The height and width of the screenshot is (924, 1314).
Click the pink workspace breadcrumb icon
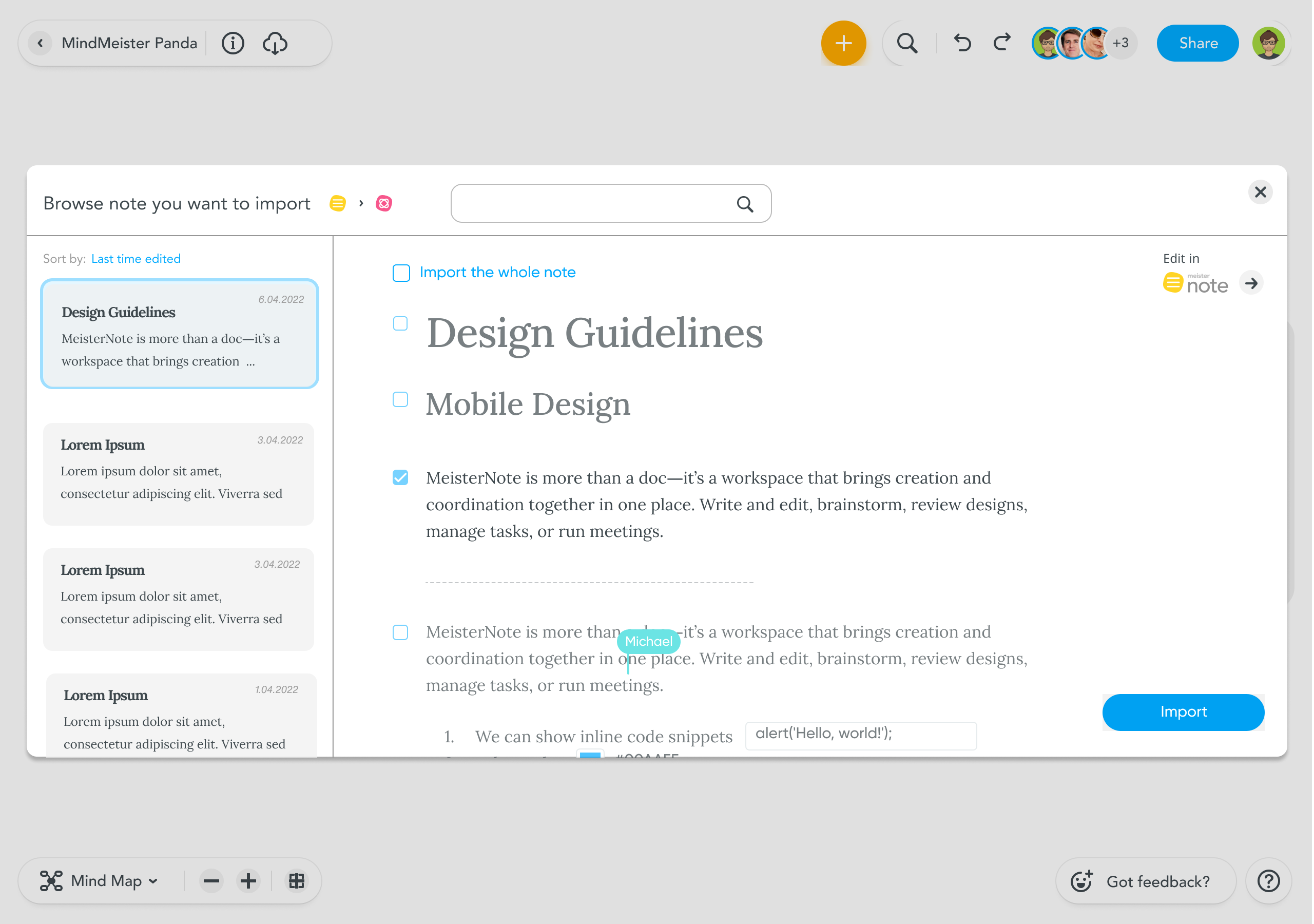tap(383, 204)
